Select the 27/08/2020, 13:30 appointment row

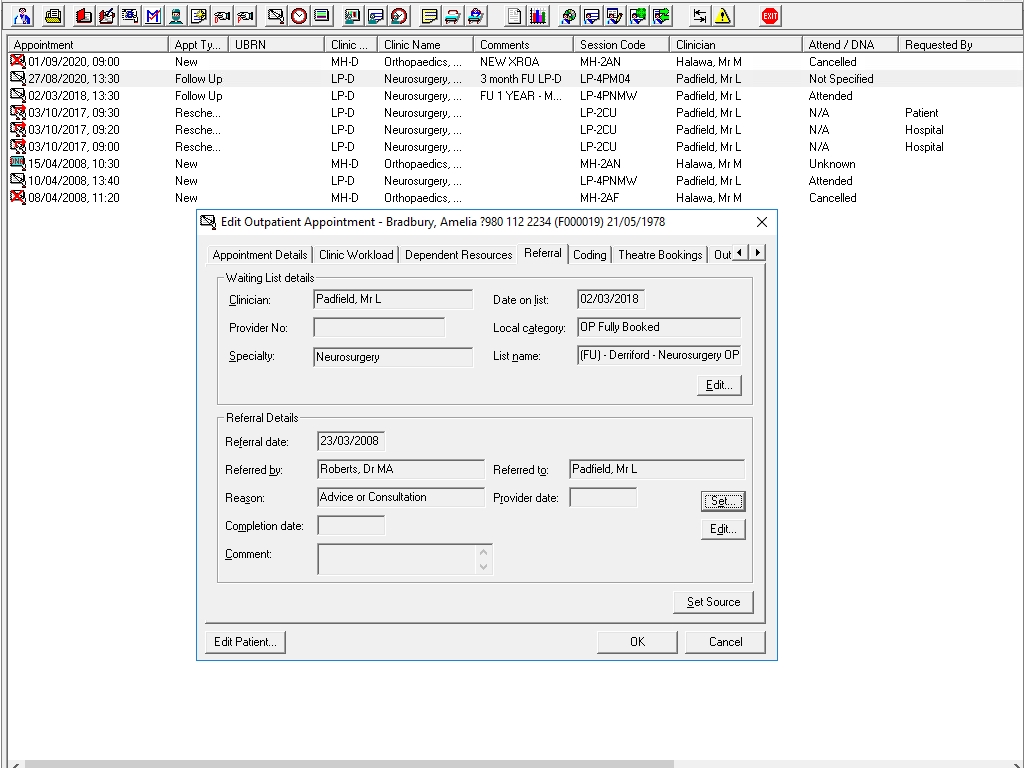click(x=515, y=79)
